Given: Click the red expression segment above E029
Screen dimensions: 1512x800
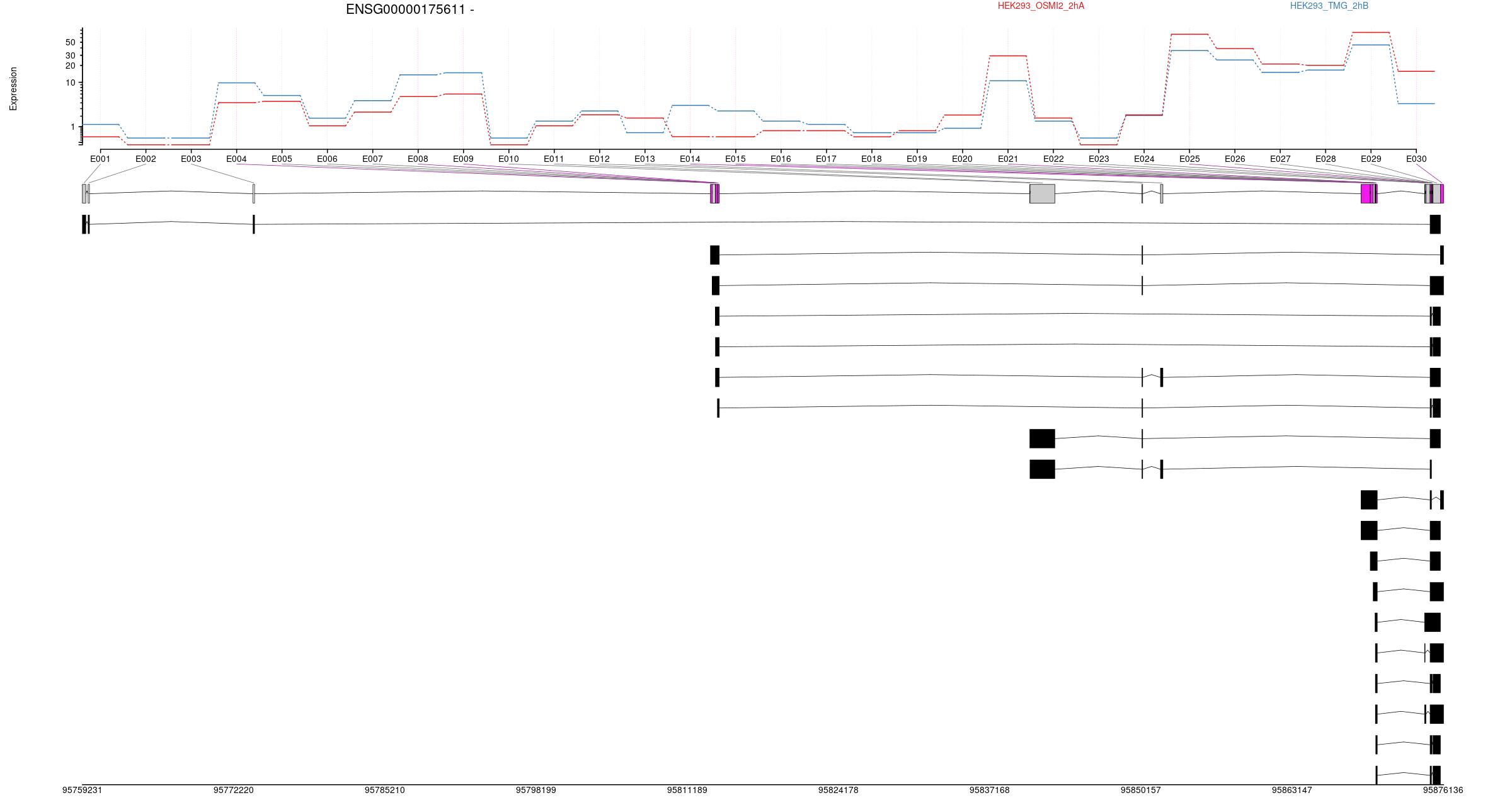Looking at the screenshot, I should (1371, 32).
